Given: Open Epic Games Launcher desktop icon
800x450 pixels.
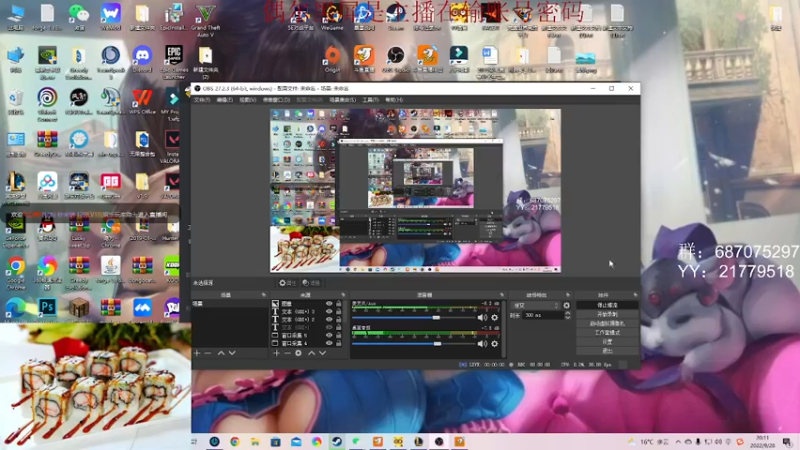Looking at the screenshot, I should 173,60.
